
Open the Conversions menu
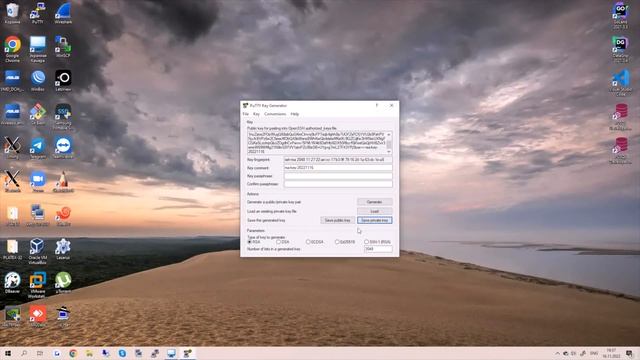pyautogui.click(x=275, y=114)
